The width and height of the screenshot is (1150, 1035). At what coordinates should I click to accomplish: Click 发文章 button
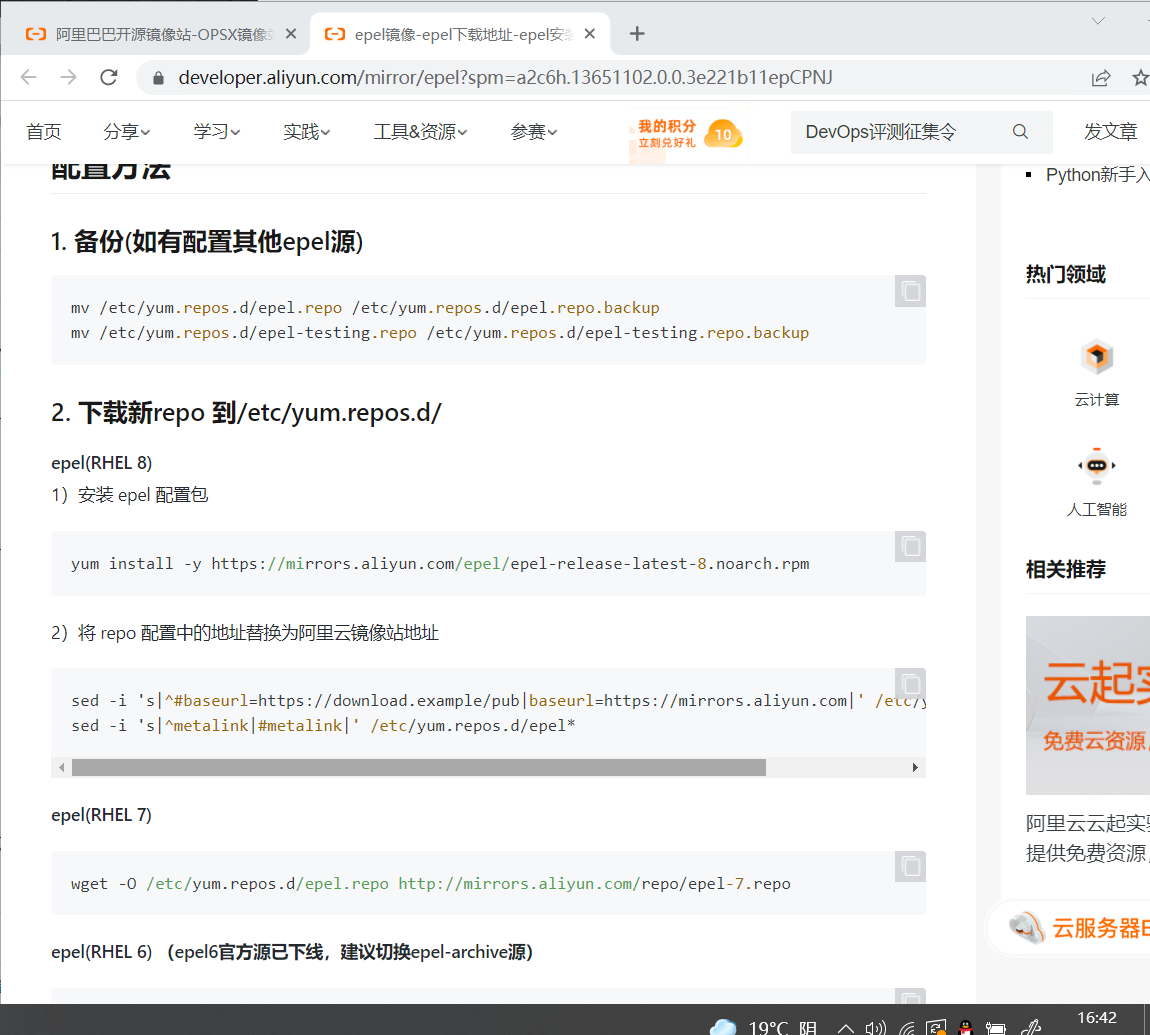[1110, 132]
